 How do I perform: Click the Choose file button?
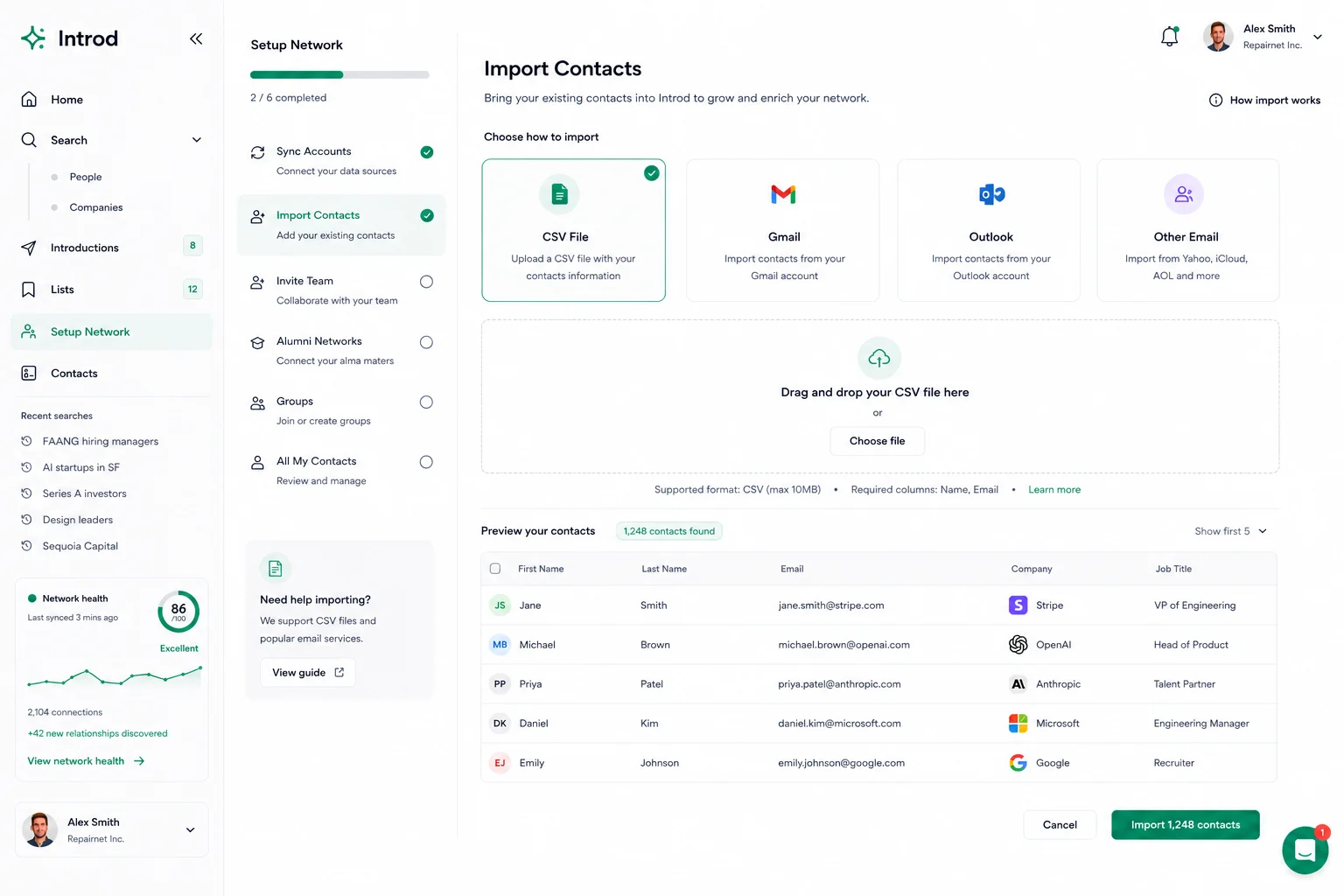(878, 441)
